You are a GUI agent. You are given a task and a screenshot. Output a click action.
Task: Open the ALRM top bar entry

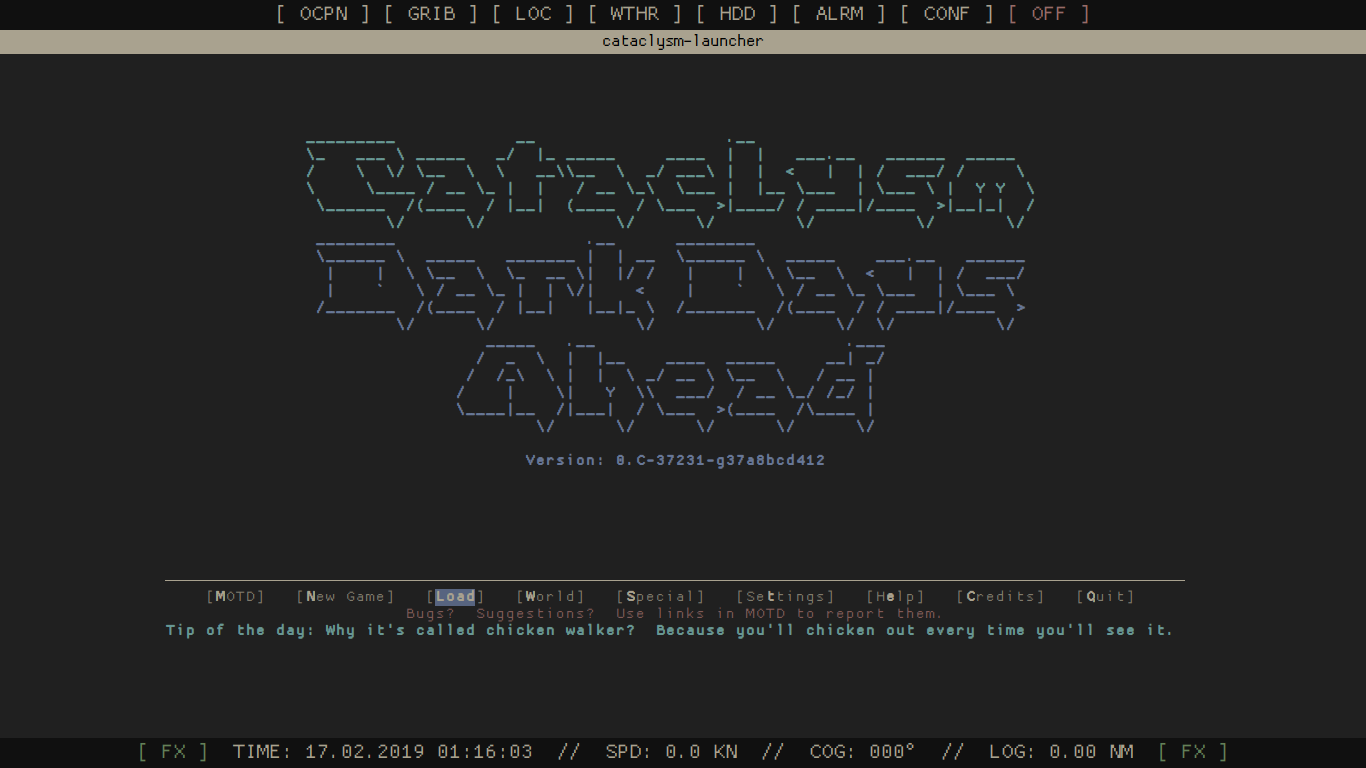(x=839, y=14)
